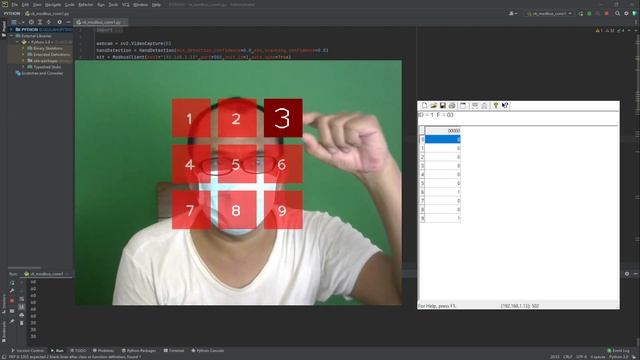
Task: Click the user account icon in top toolbar
Action: point(512,13)
